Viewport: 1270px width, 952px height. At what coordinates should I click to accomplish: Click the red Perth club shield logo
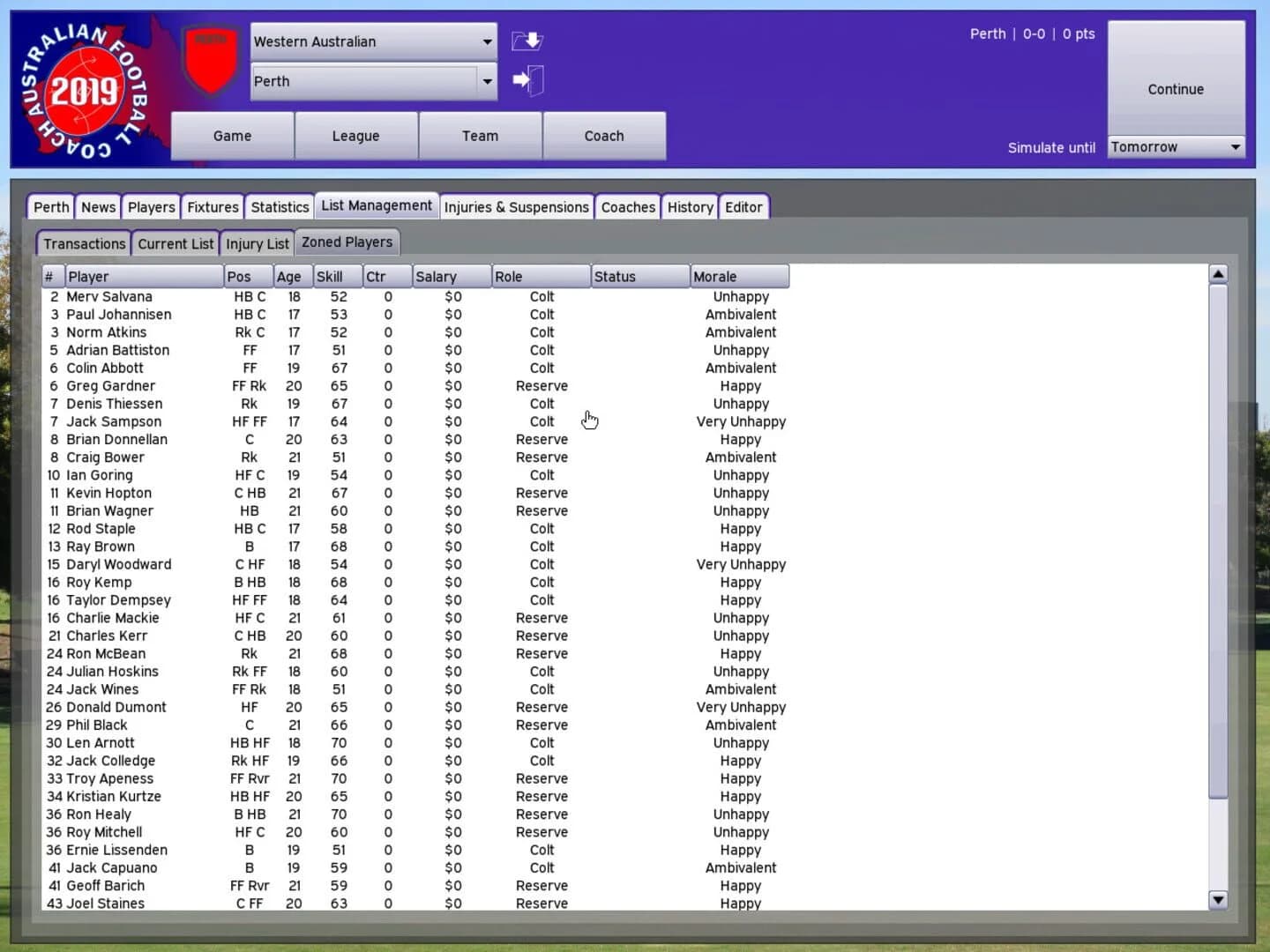[210, 55]
